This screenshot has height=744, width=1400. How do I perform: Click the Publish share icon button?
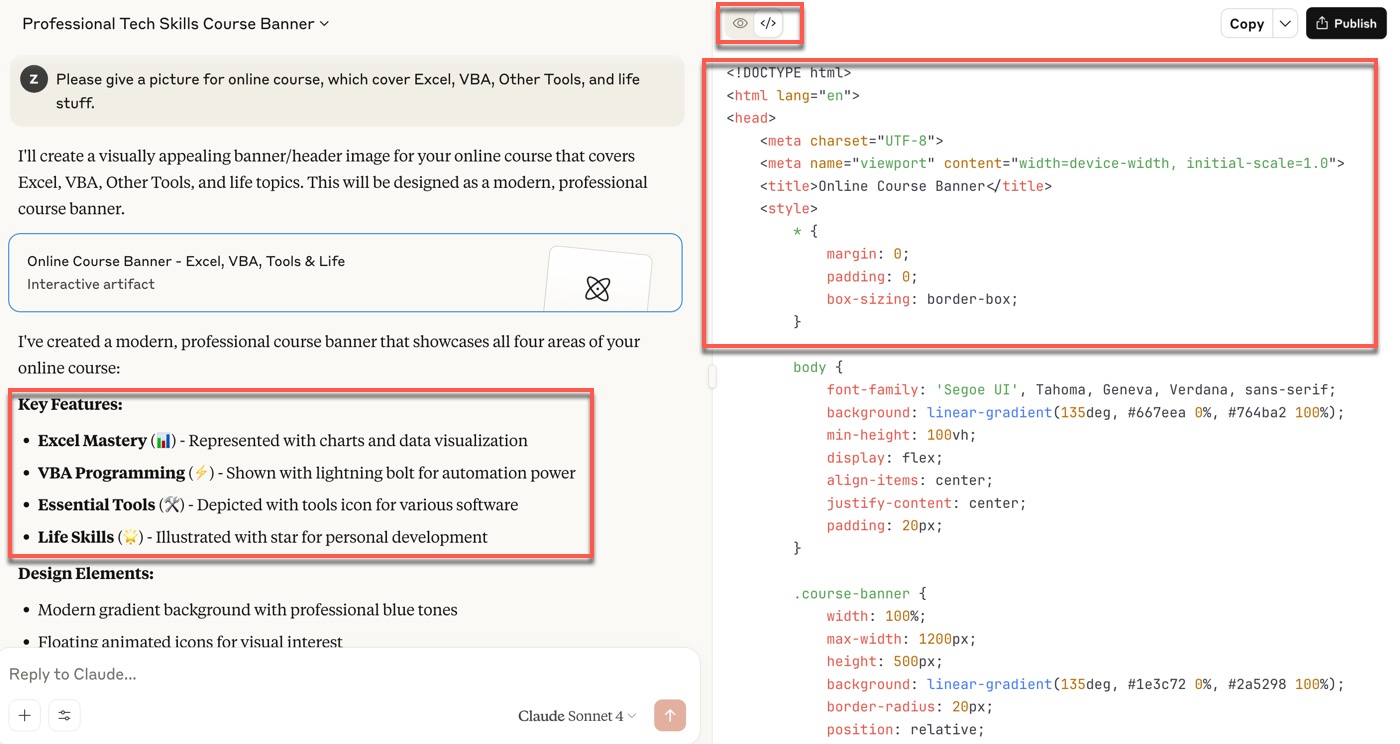point(1346,23)
